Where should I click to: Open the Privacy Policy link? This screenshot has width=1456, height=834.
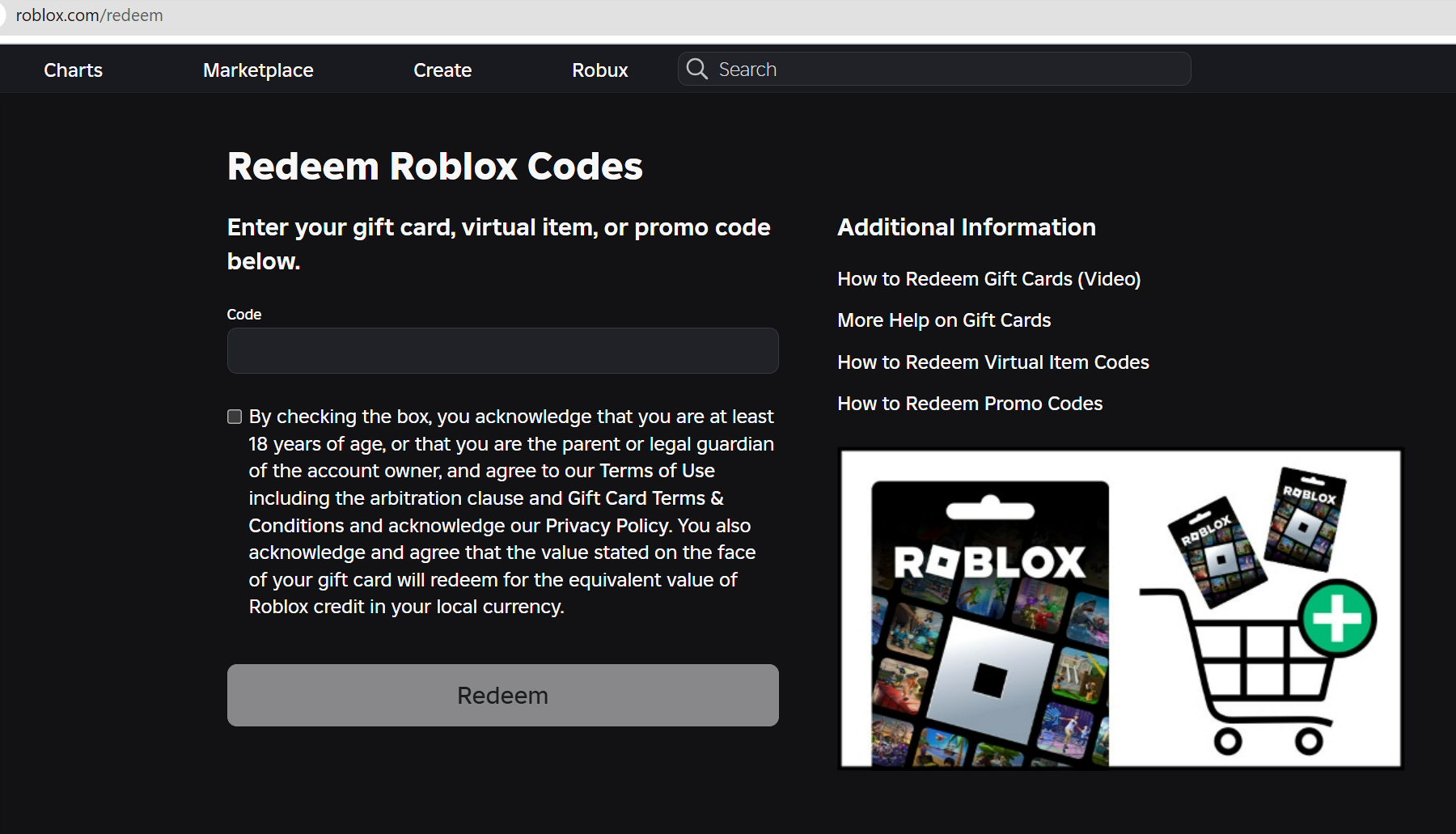point(608,526)
